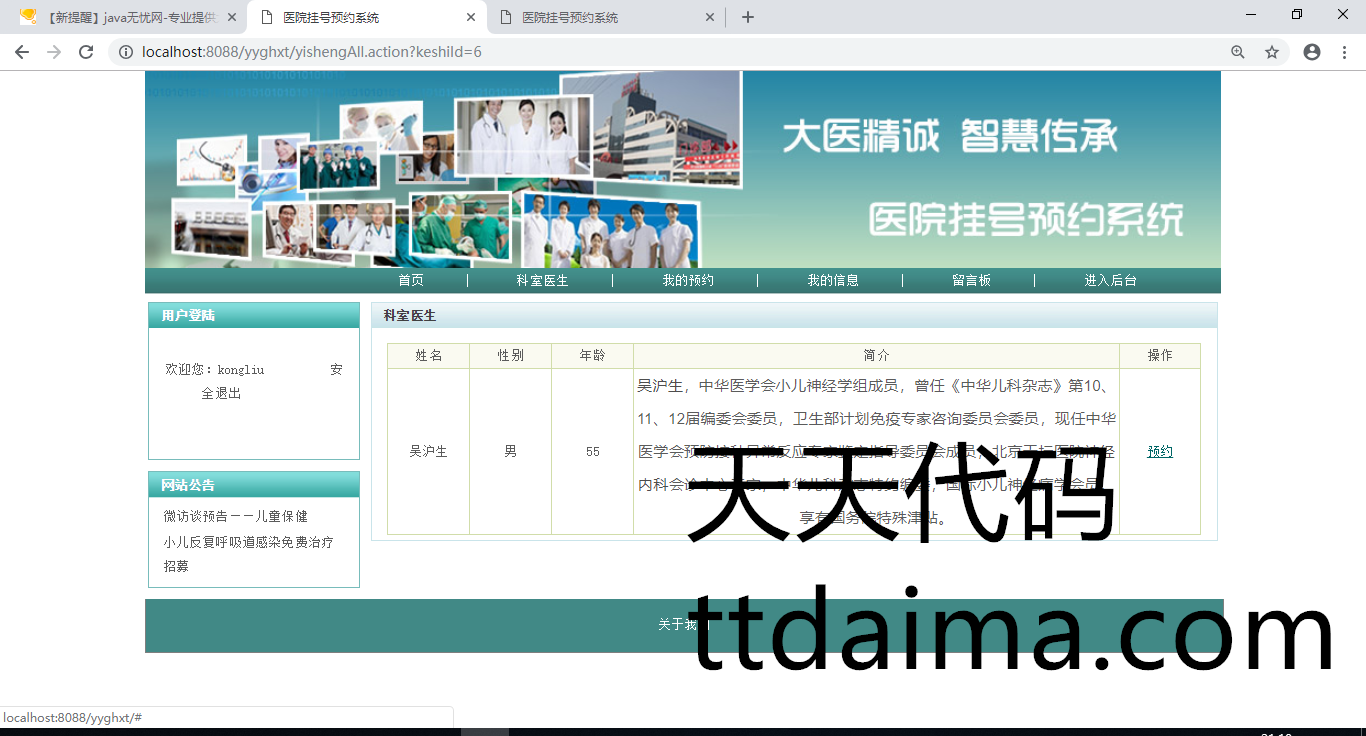Open the 留言板 message board
Screen dimensions: 1366x736
pyautogui.click(x=971, y=281)
